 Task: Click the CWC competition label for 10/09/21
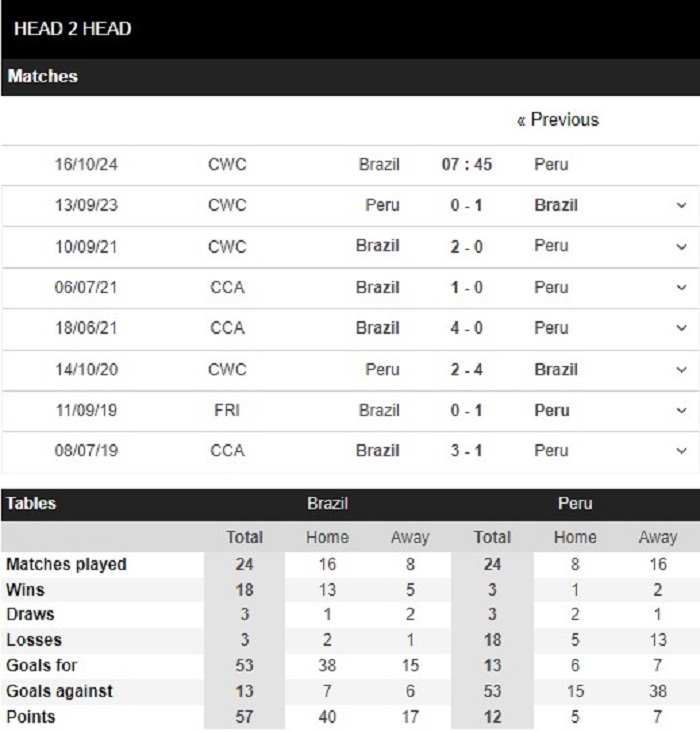pos(227,246)
